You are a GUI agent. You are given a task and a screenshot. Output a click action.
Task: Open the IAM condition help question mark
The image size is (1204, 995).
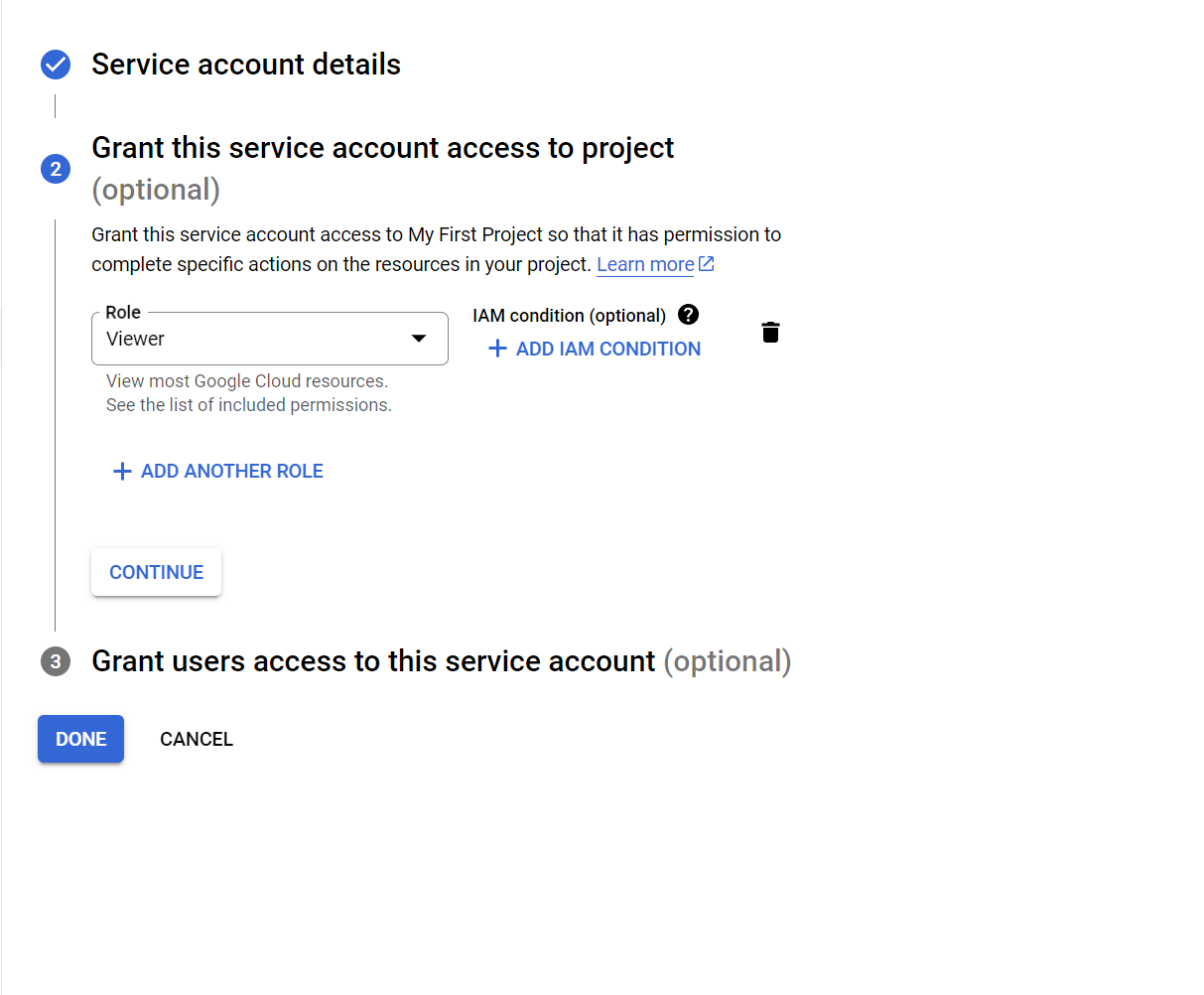[x=688, y=315]
